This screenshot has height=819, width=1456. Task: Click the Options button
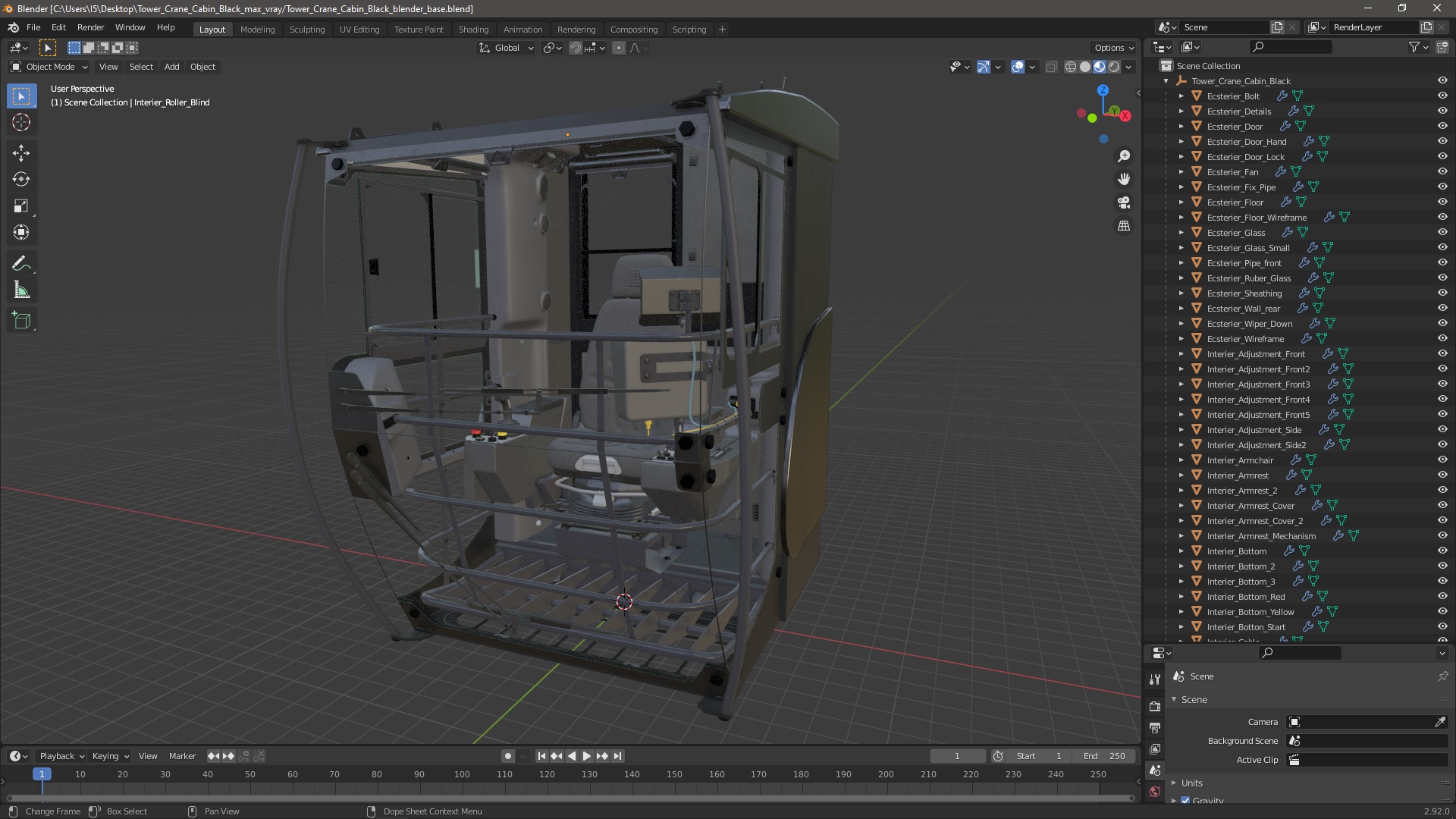(1113, 48)
